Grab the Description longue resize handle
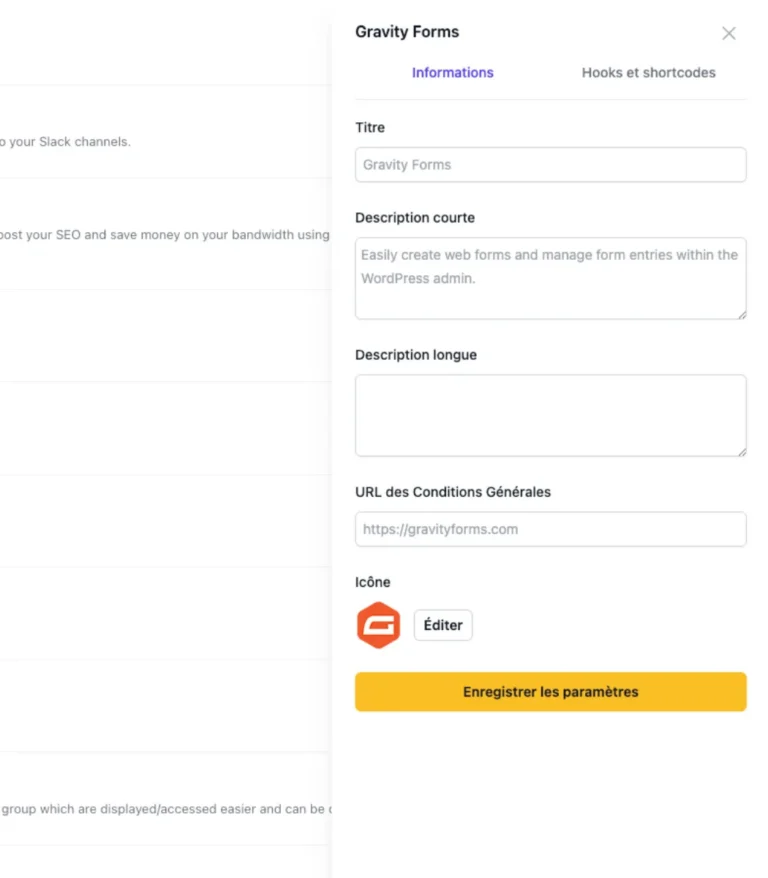Viewport: 768px width, 878px height. [x=741, y=451]
